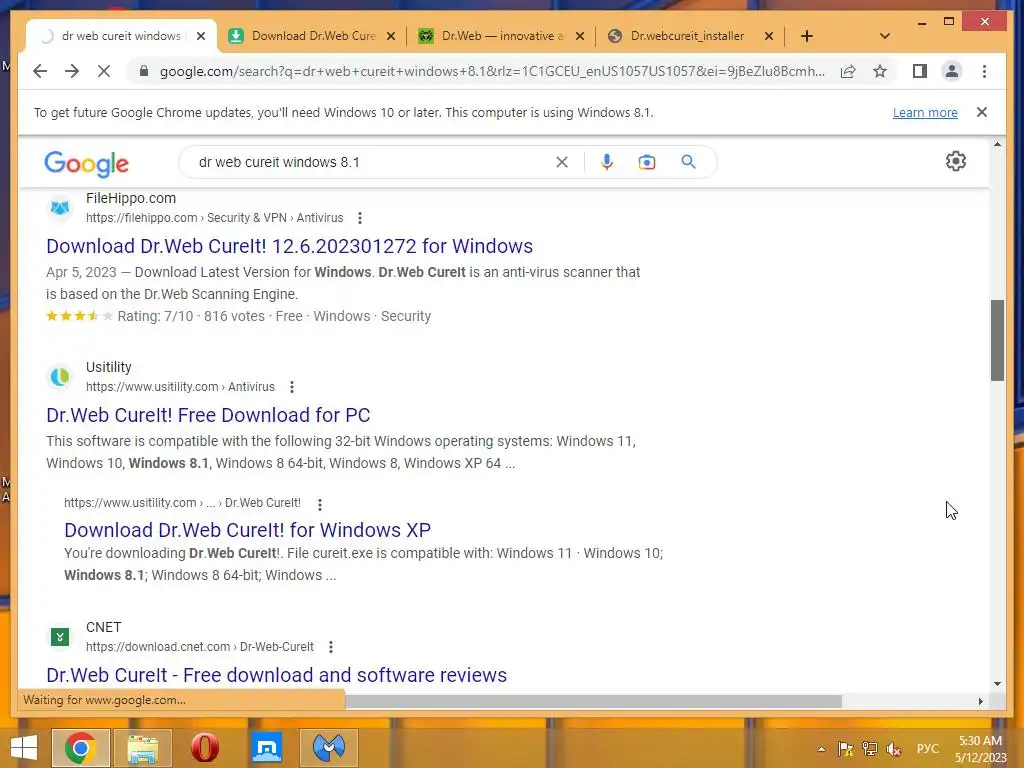1024x768 pixels.
Task: Open Malwarebytes from the taskbar
Action: pos(329,748)
